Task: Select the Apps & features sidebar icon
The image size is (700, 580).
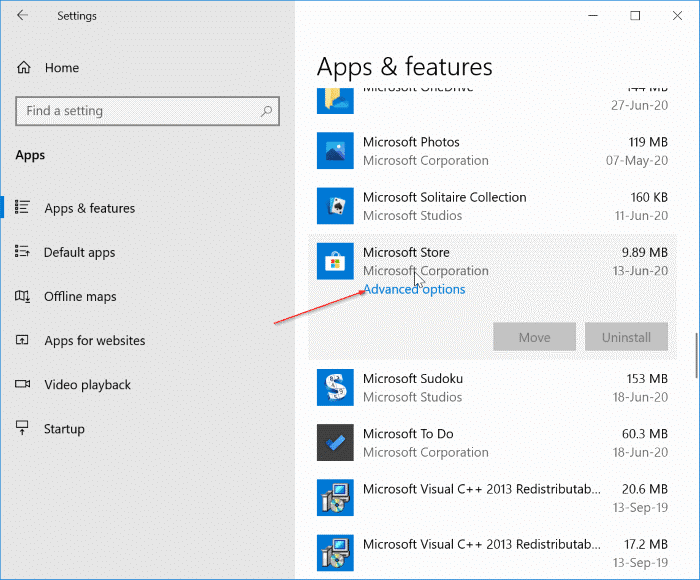Action: coord(22,207)
